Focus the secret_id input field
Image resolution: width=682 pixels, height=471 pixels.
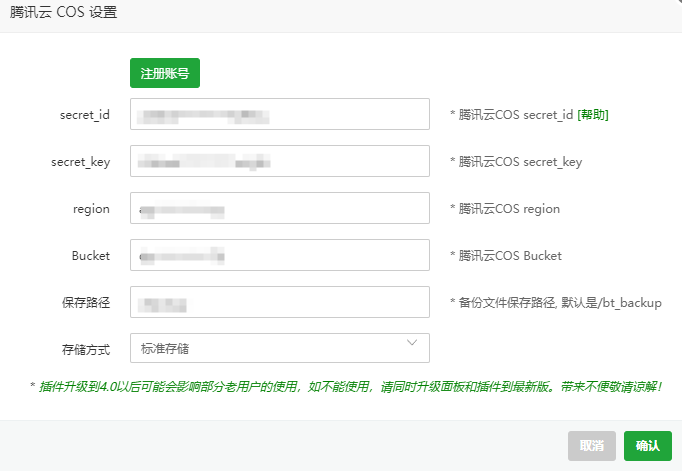tap(279, 114)
